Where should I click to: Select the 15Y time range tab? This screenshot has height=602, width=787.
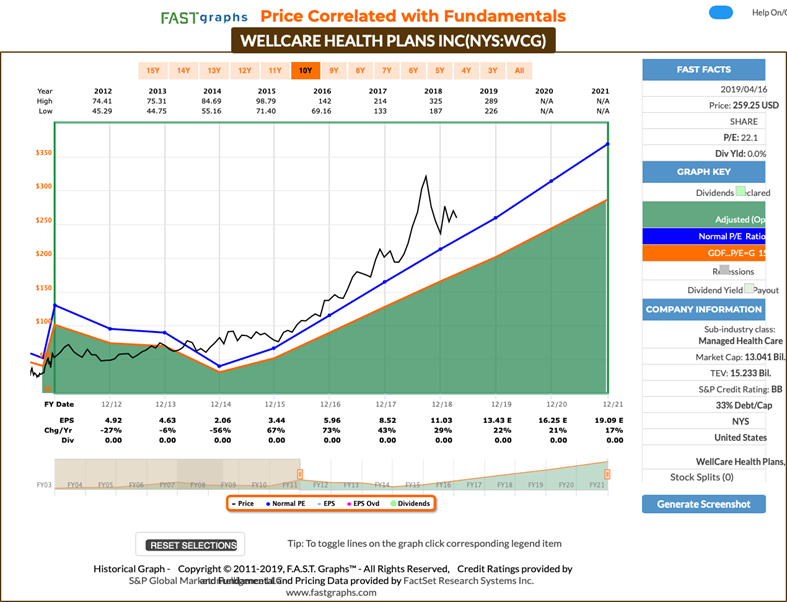153,70
